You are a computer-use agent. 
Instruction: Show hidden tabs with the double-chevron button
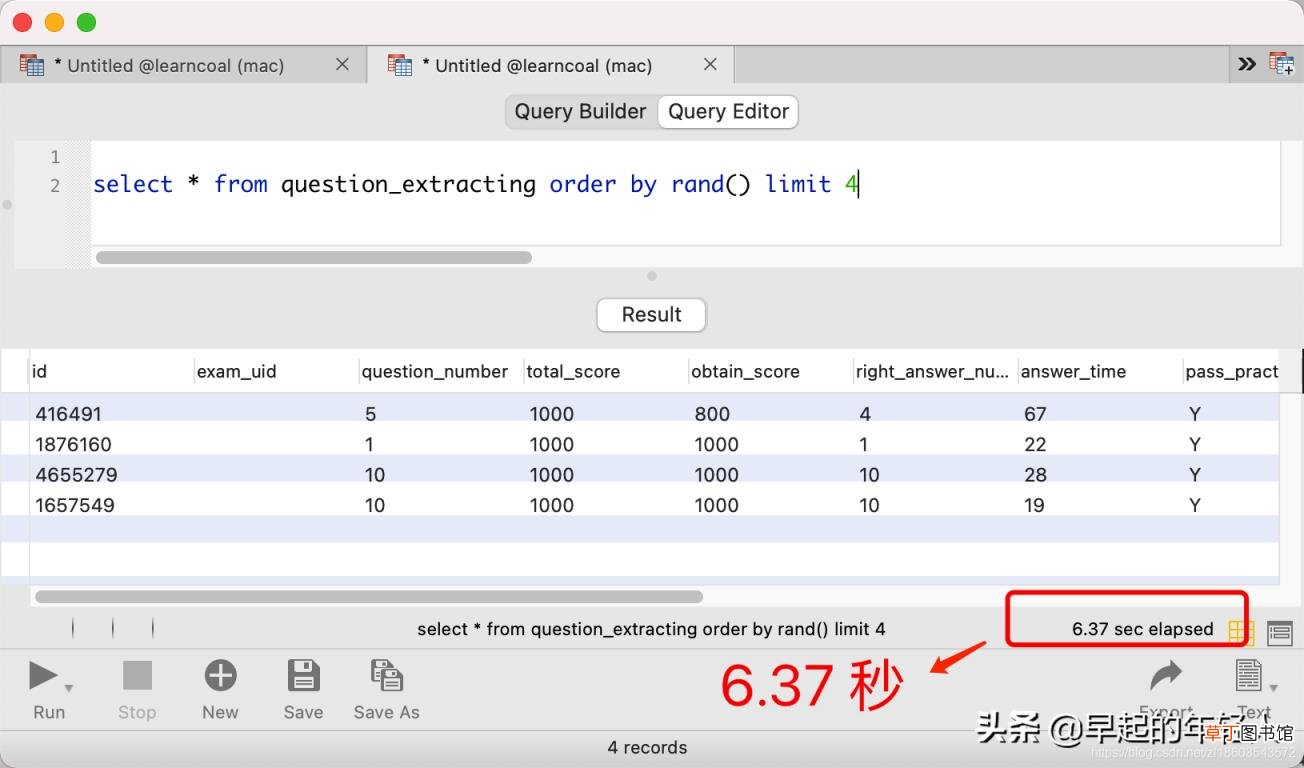click(1246, 64)
